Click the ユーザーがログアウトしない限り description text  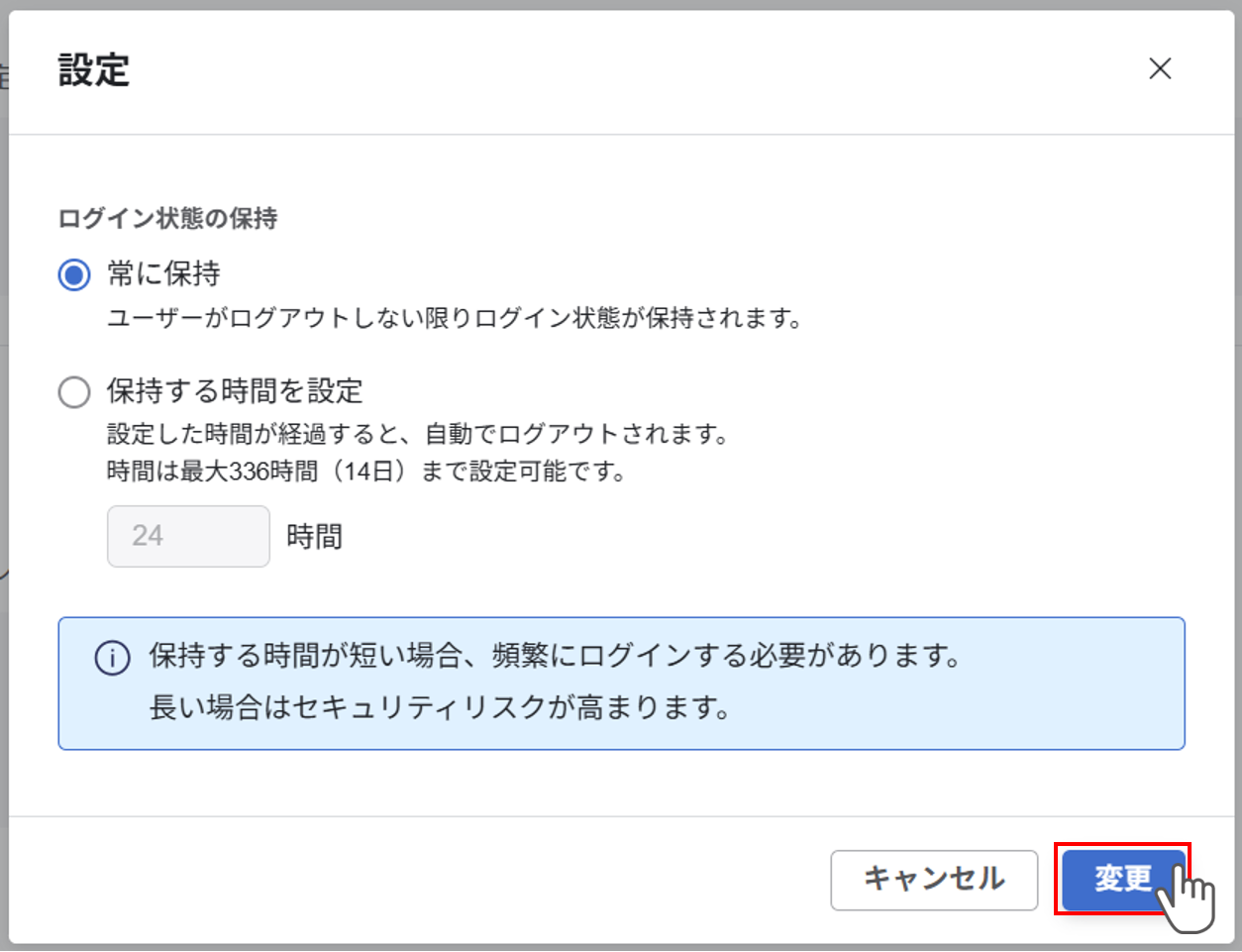454,319
